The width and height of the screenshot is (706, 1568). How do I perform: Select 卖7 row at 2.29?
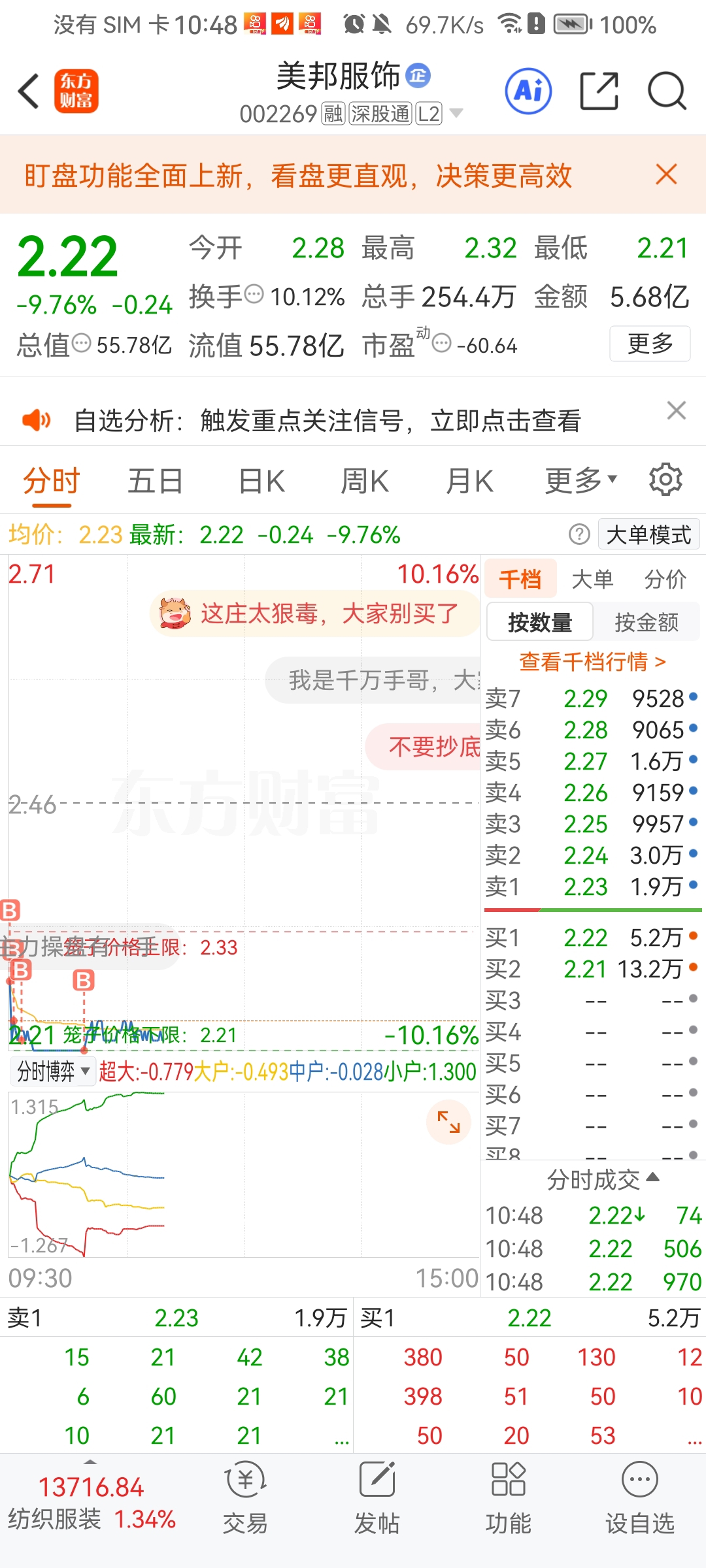592,698
